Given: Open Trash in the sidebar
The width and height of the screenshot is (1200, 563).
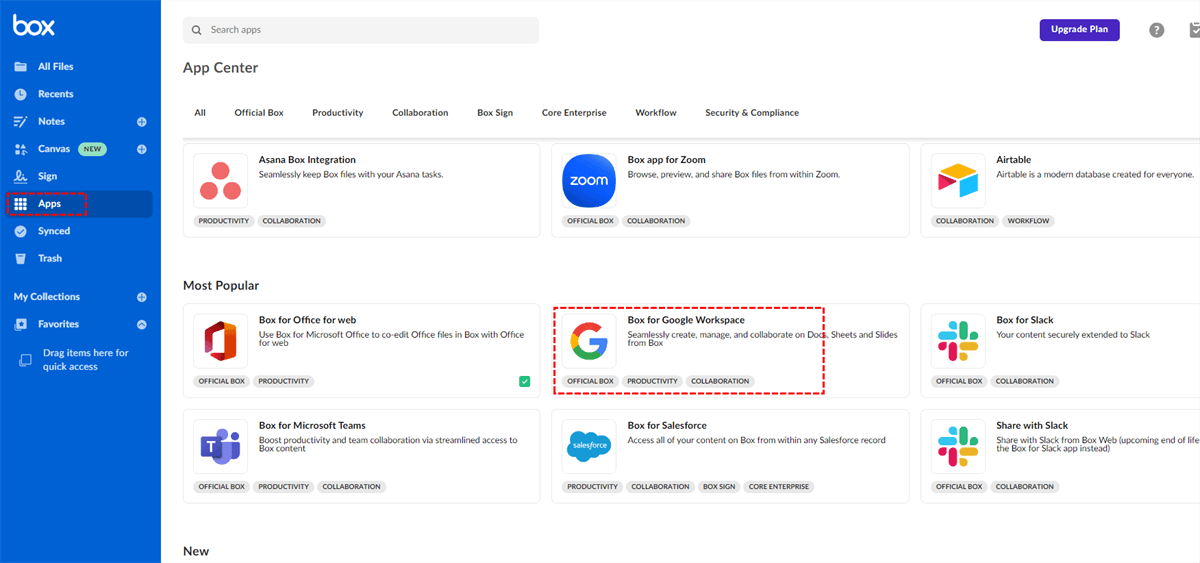Looking at the screenshot, I should pyautogui.click(x=50, y=258).
